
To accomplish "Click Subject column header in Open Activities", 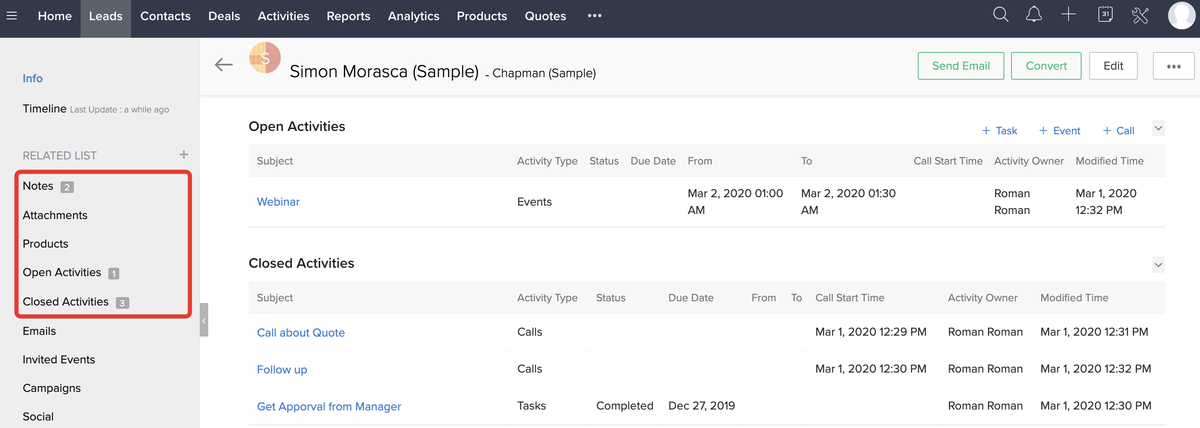I will (275, 161).
